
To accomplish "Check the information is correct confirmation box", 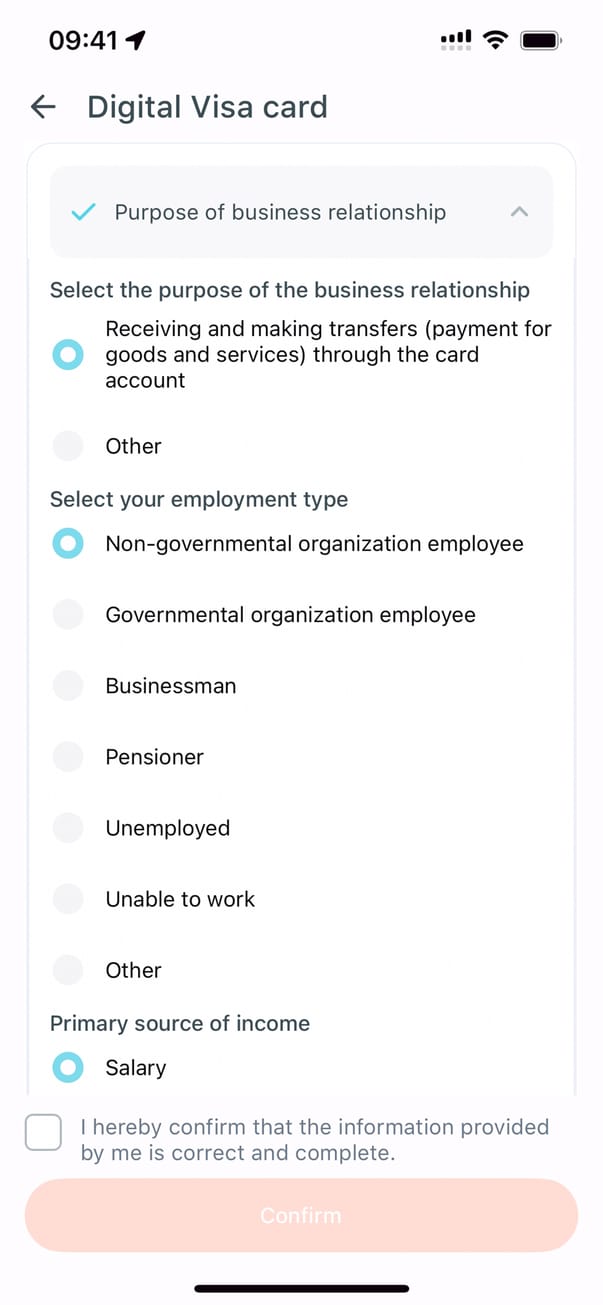I will click(x=43, y=1133).
